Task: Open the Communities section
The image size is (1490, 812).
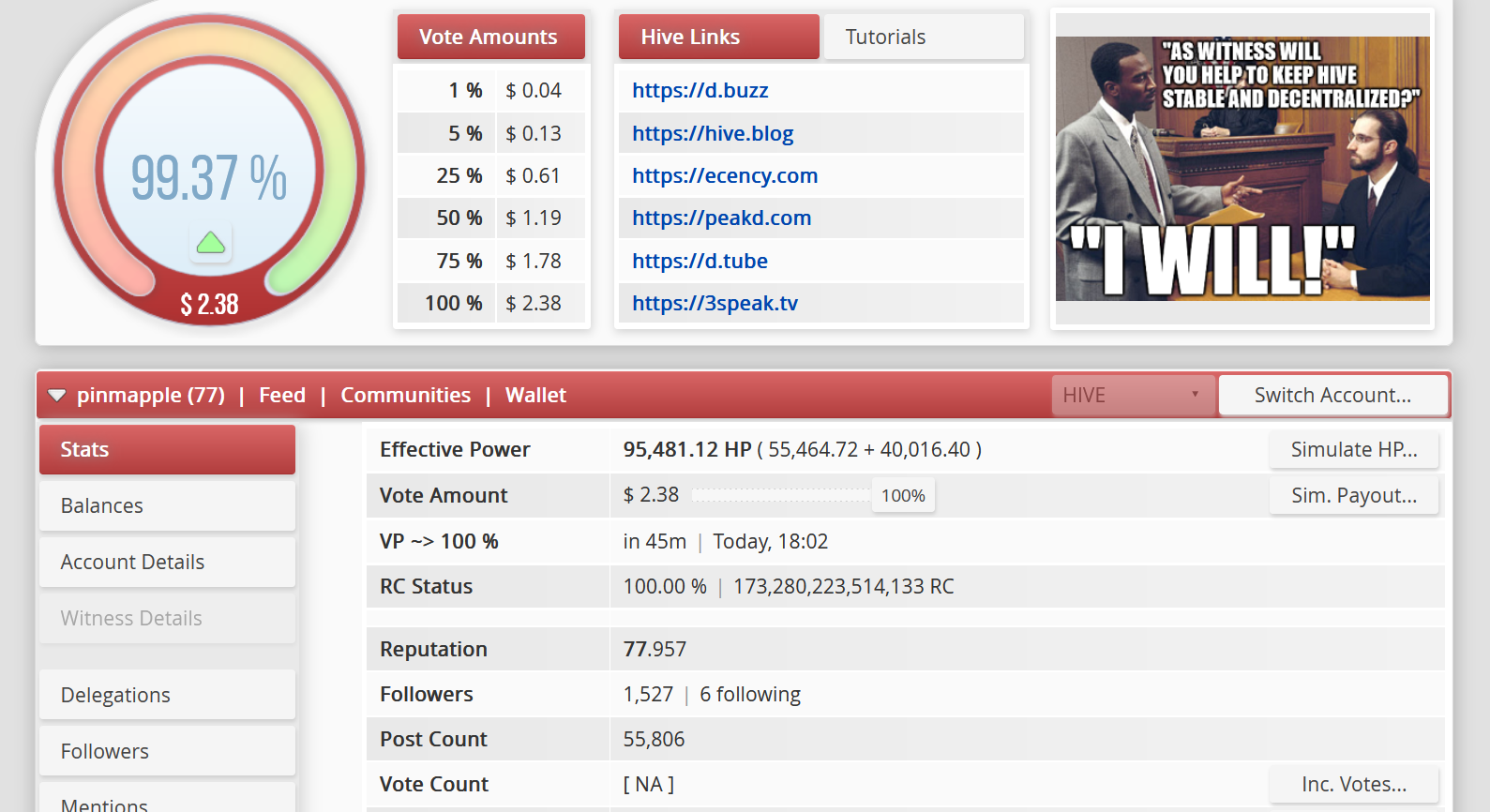Action: tap(406, 395)
